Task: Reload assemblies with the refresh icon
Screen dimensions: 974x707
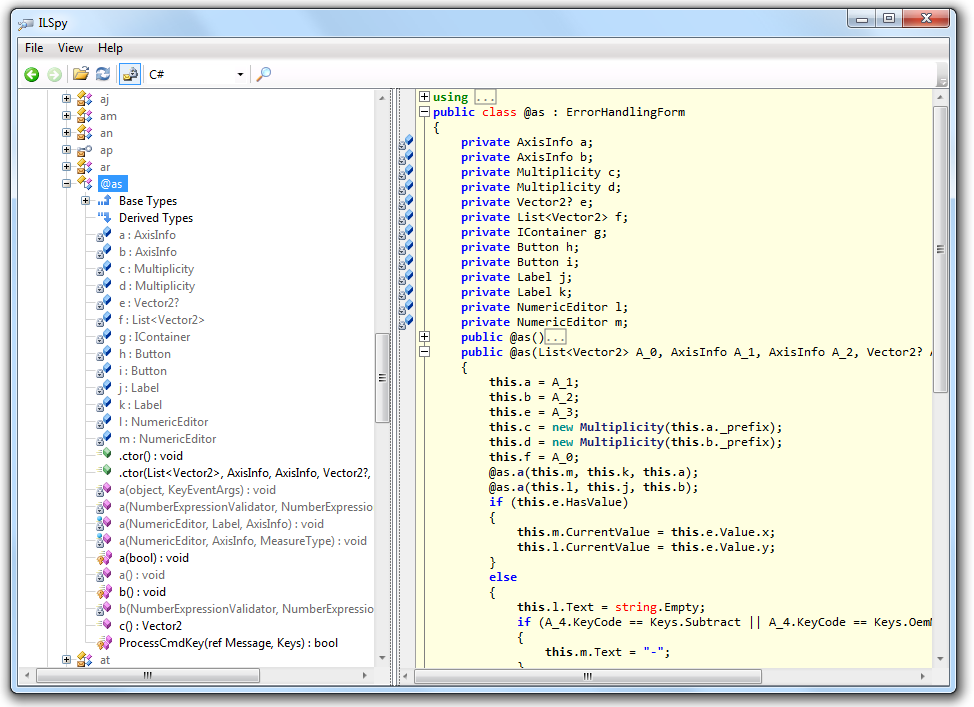Action: pyautogui.click(x=103, y=74)
